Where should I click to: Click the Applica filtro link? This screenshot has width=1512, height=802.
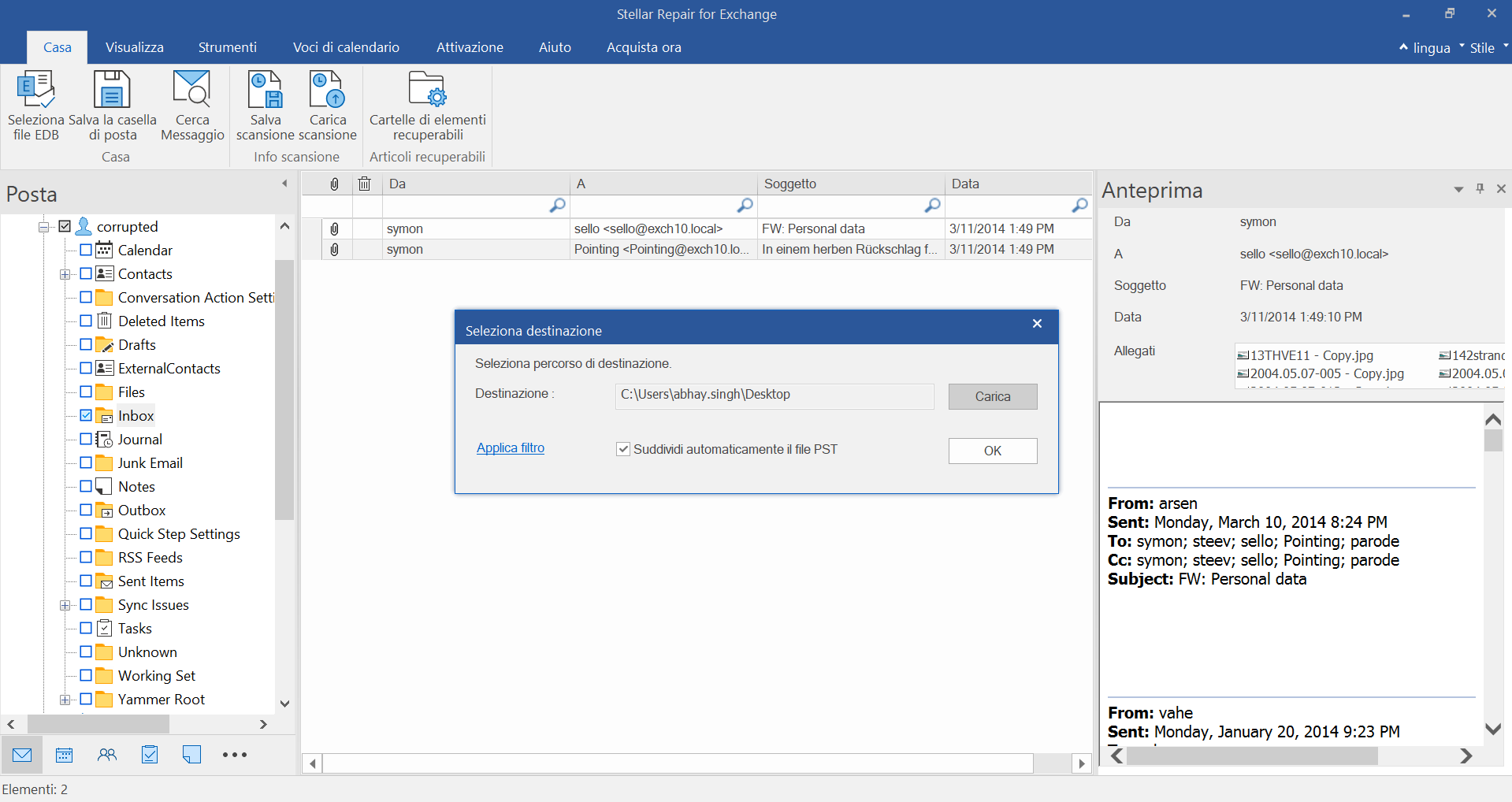click(x=510, y=447)
